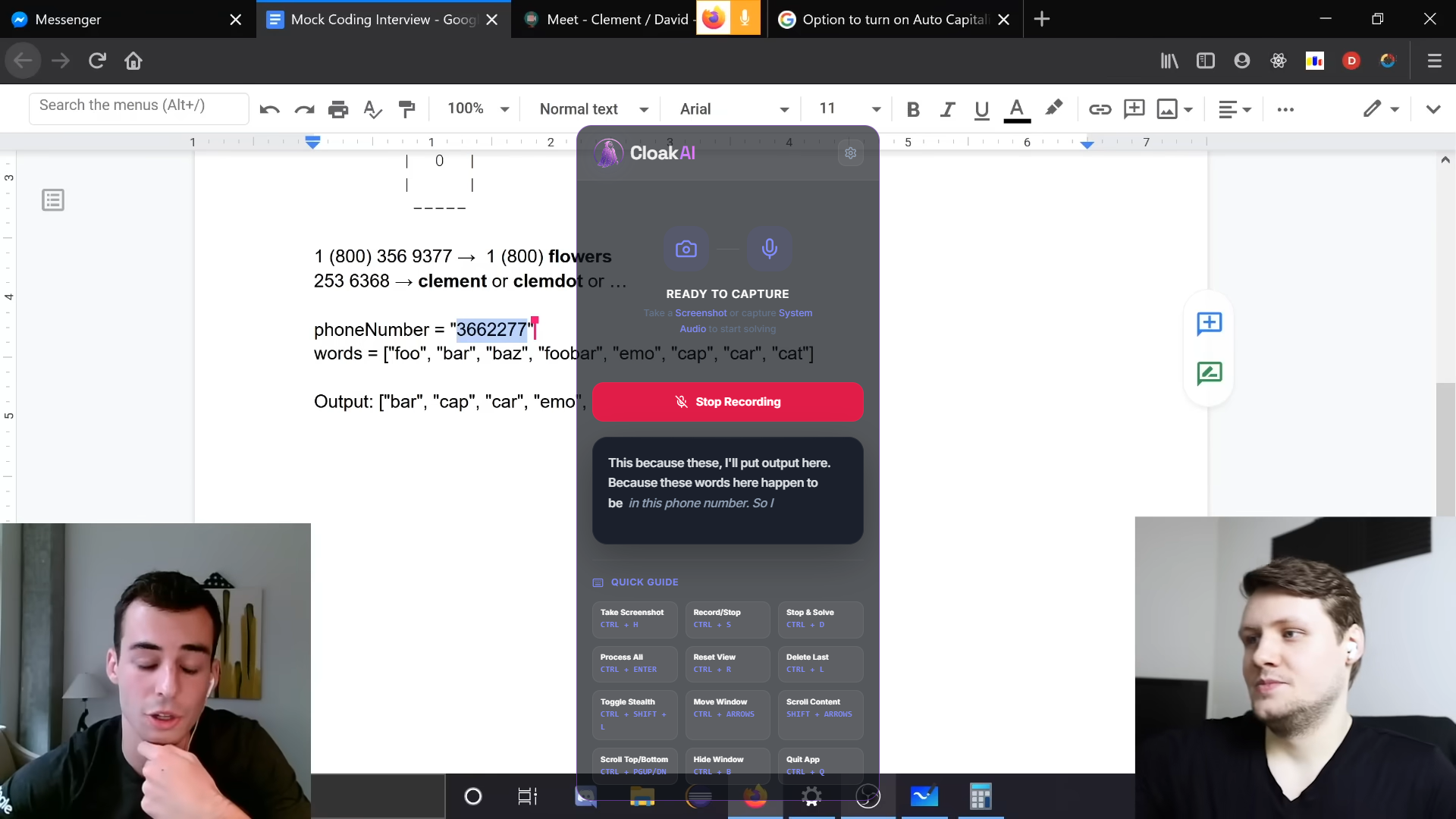The height and width of the screenshot is (819, 1456).
Task: Click the print icon in toolbar
Action: 338,109
